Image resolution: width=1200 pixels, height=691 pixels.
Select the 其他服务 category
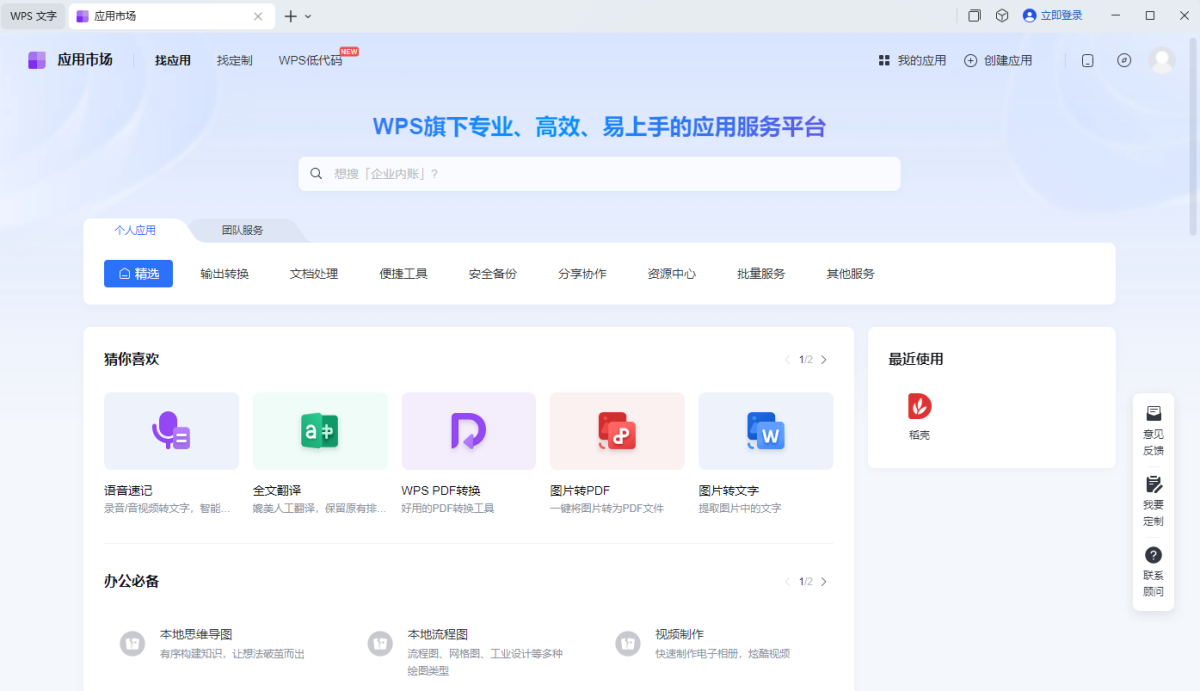tap(851, 274)
